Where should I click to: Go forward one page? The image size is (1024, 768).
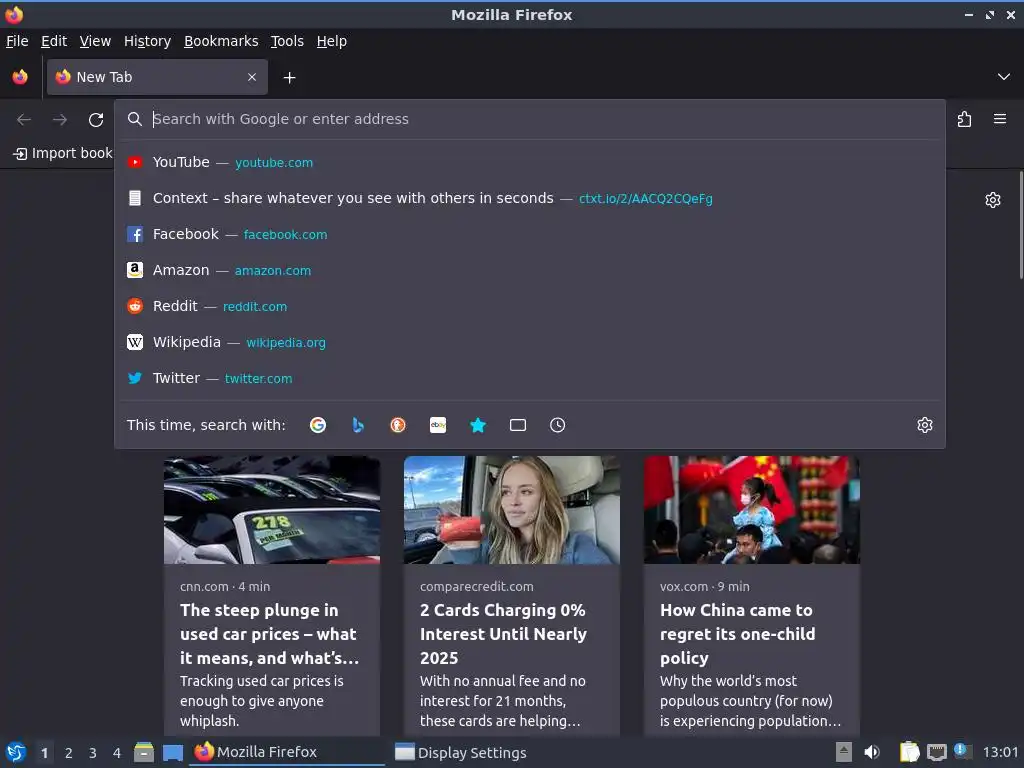[60, 120]
